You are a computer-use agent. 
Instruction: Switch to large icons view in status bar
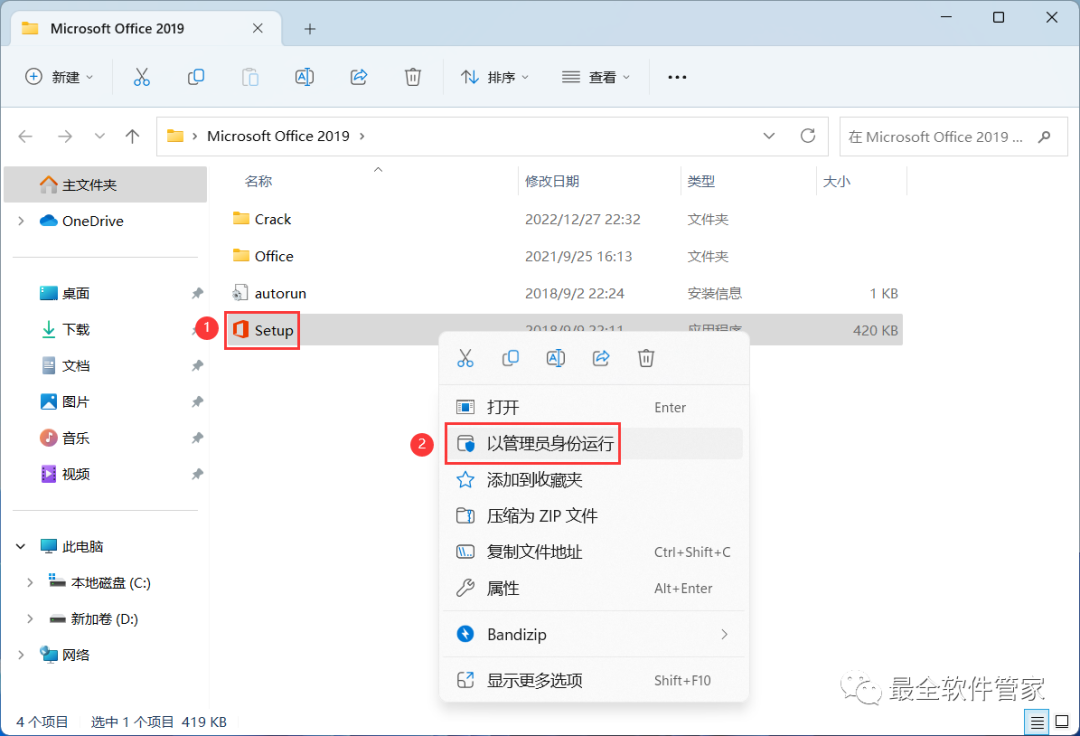click(1062, 722)
